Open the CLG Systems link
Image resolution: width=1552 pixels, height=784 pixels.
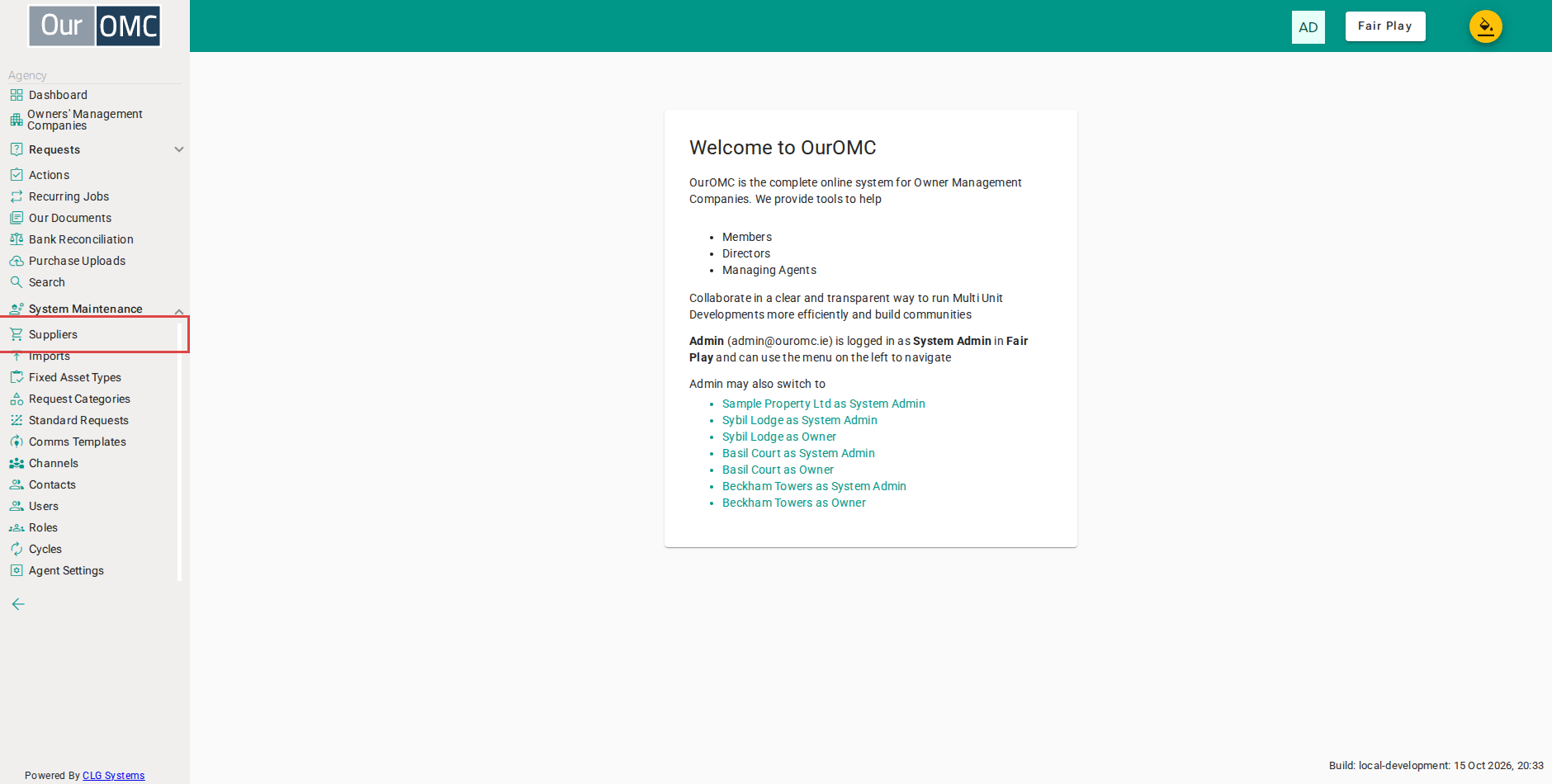[x=113, y=776]
